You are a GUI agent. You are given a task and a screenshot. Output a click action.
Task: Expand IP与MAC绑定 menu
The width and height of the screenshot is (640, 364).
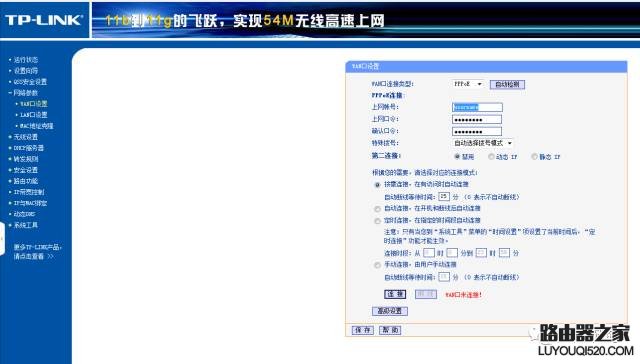click(30, 203)
